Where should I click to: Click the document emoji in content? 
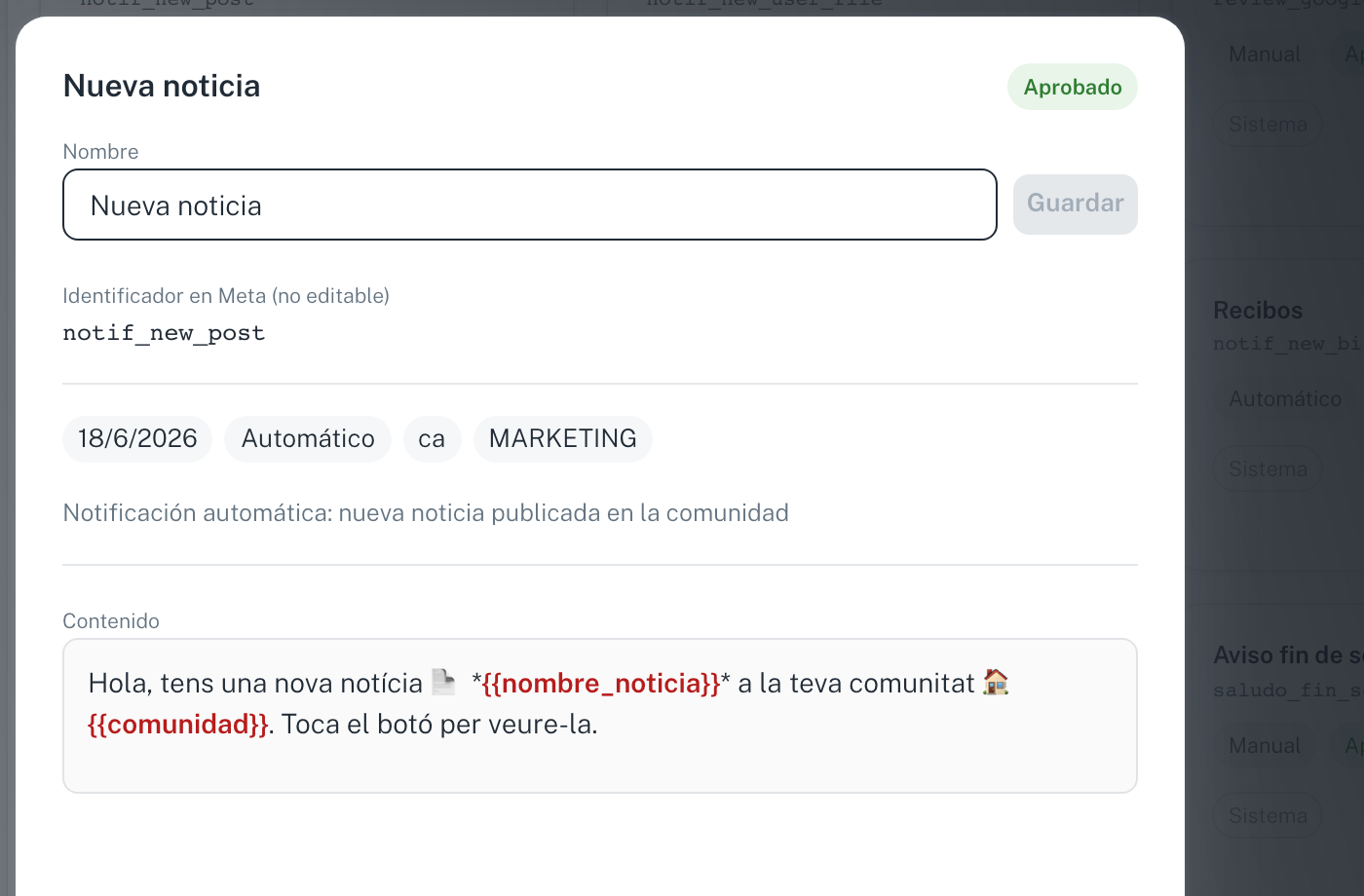(443, 683)
